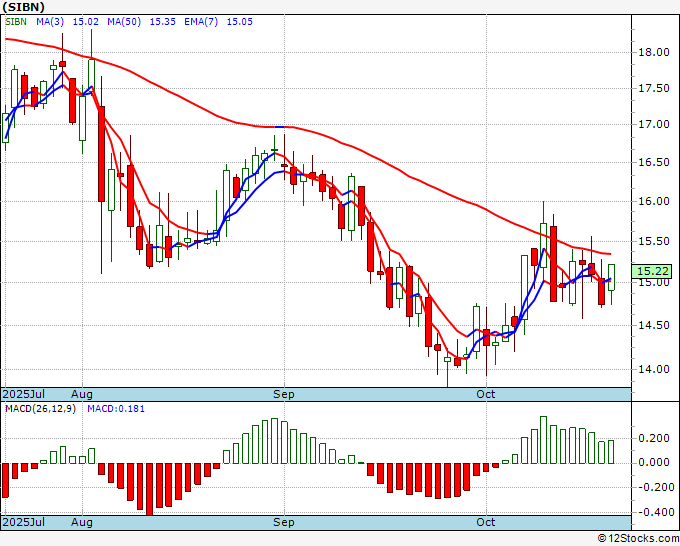Click the 14.50 price axis label
The image size is (680, 546).
tap(654, 325)
